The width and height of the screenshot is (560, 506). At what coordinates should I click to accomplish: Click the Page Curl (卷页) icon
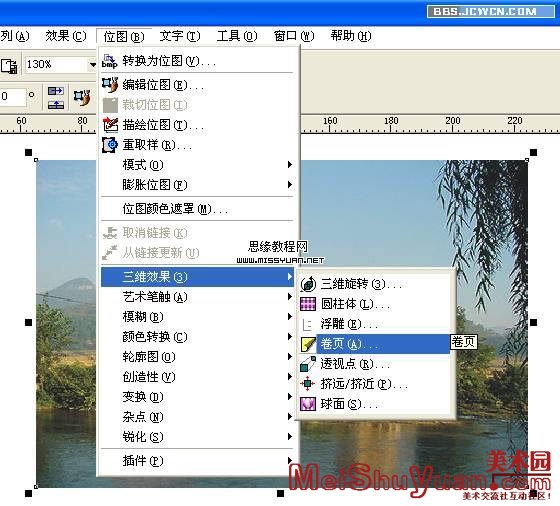[x=308, y=344]
